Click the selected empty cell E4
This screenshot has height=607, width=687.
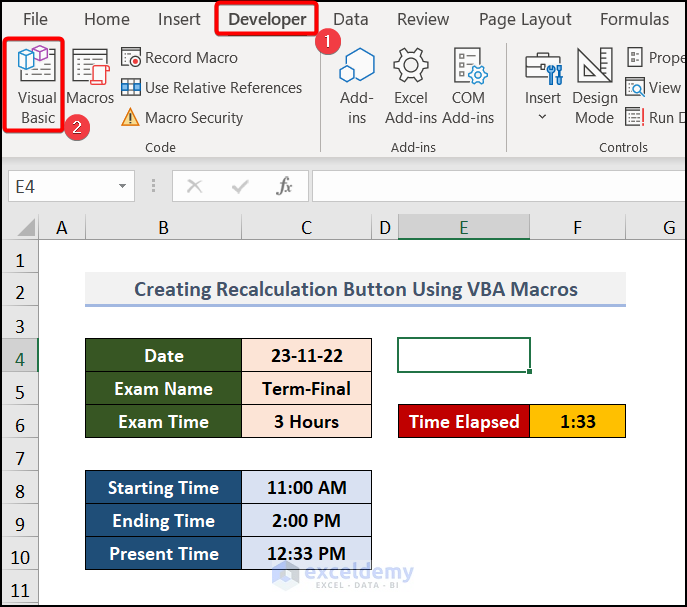point(464,355)
